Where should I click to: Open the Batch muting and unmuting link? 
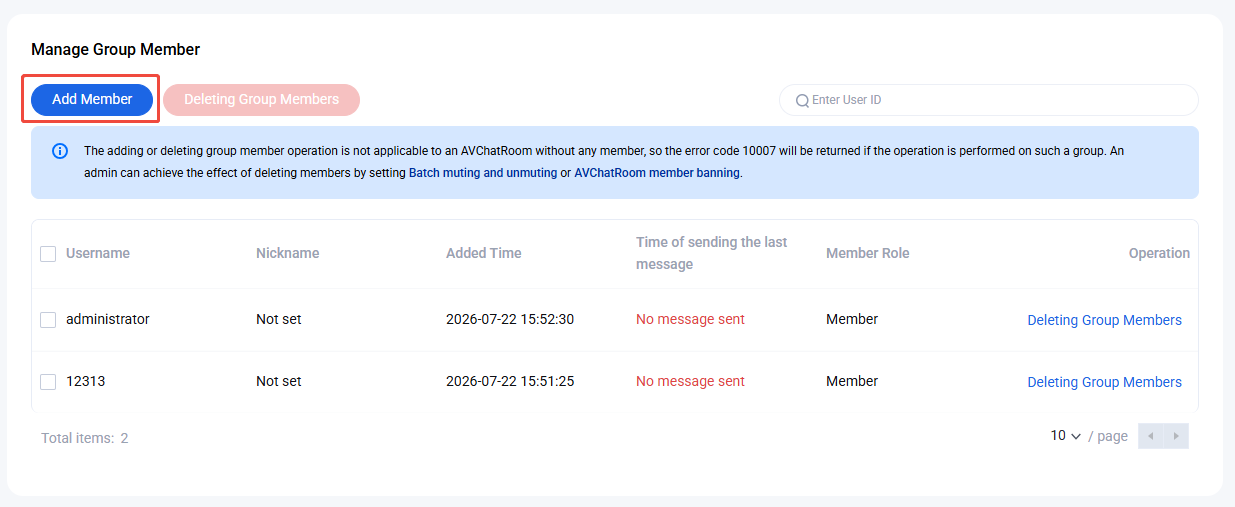[x=482, y=173]
